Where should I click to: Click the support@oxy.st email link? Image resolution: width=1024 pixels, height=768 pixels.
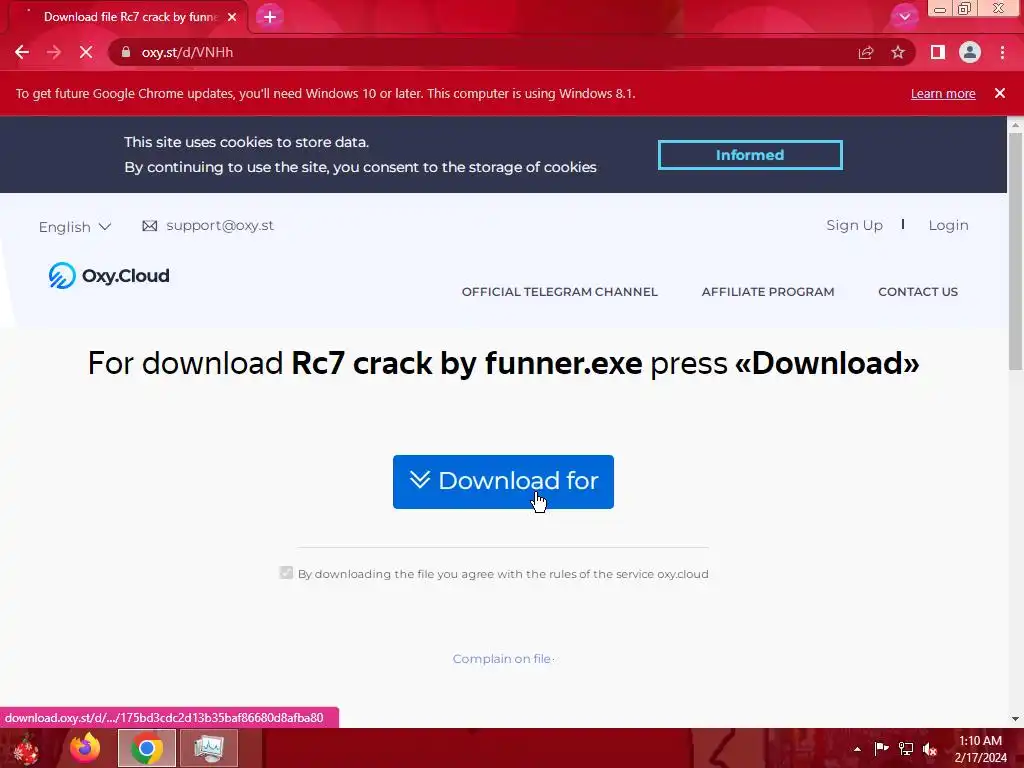coord(220,225)
